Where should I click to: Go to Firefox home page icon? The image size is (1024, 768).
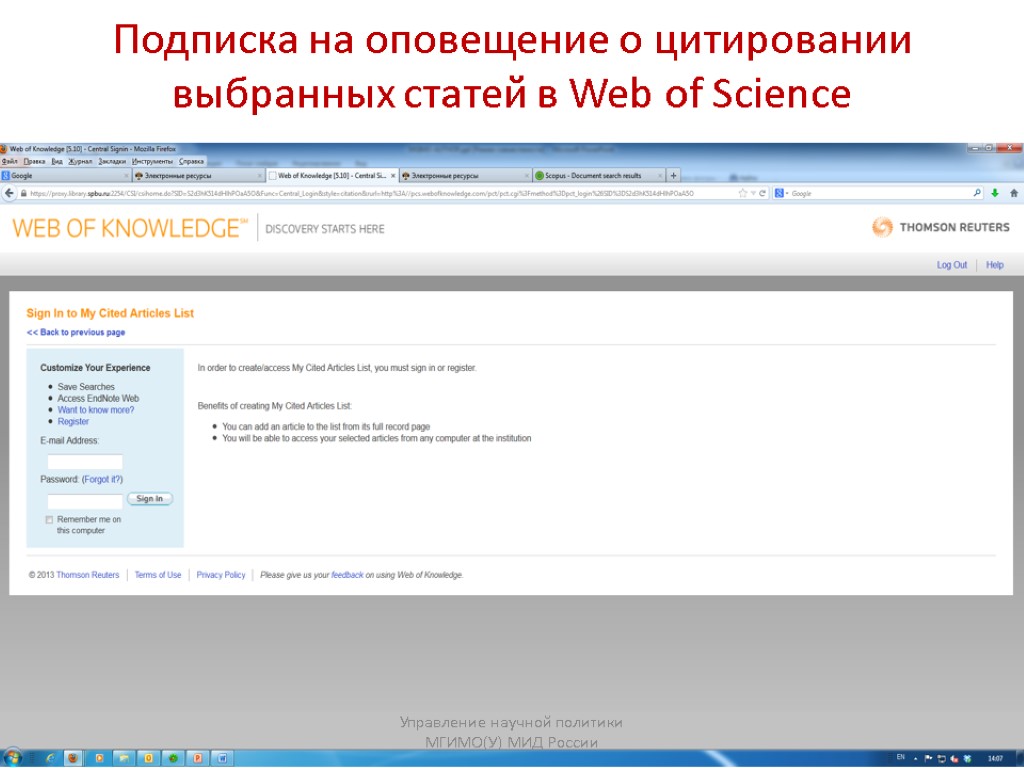1014,193
